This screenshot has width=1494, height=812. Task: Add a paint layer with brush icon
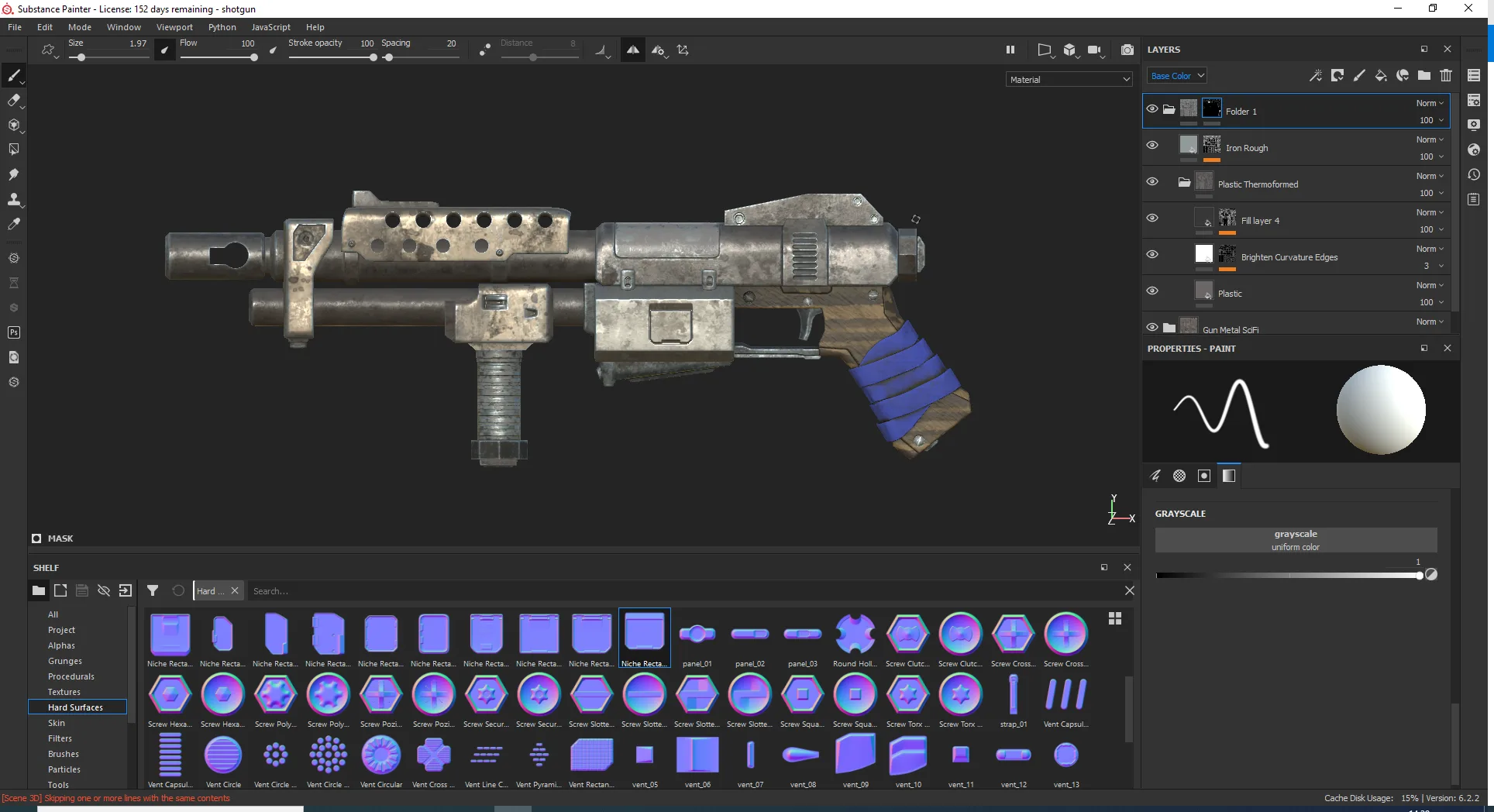tap(1359, 75)
